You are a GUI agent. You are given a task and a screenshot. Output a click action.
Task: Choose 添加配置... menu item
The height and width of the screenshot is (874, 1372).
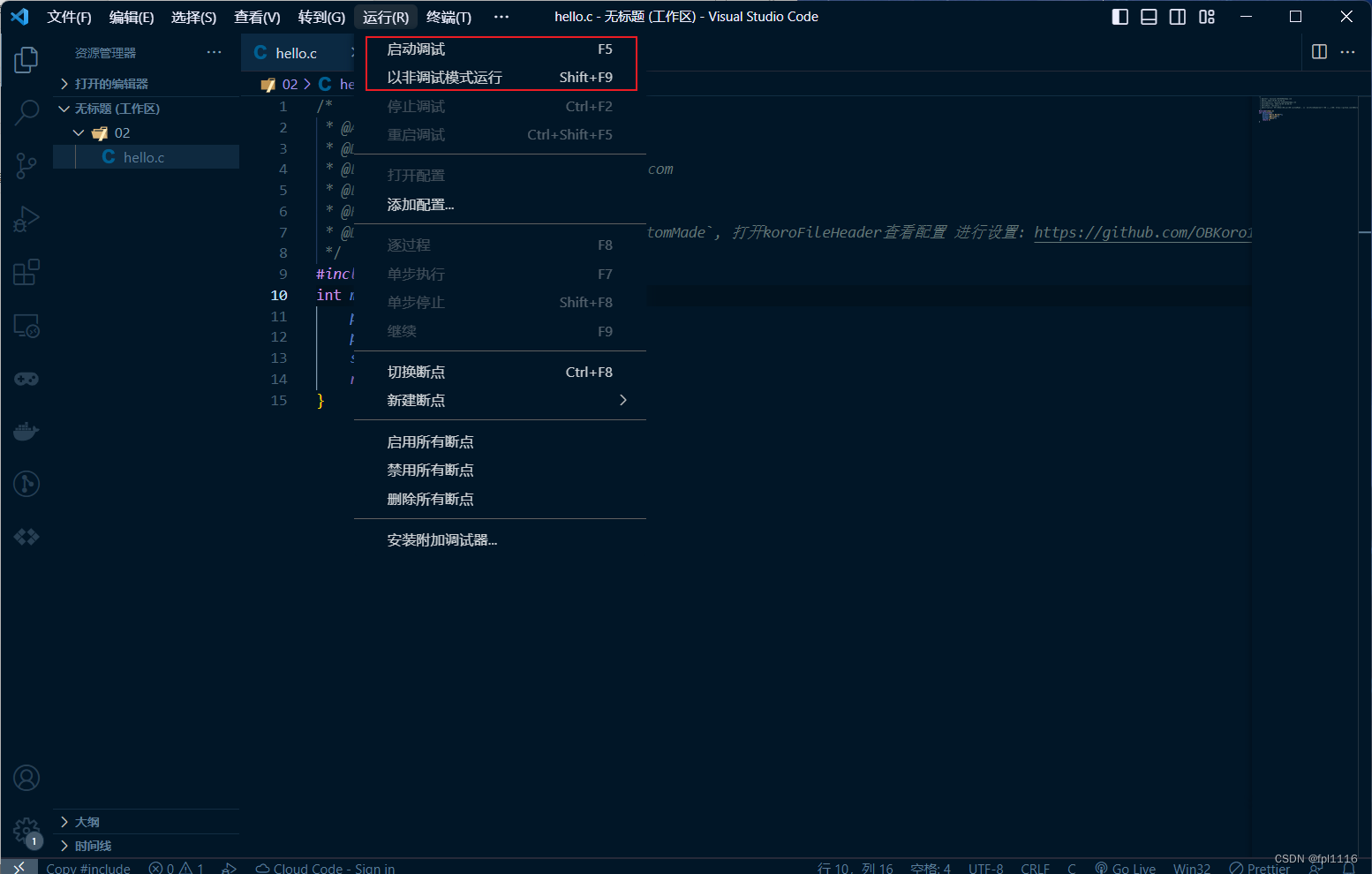pyautogui.click(x=500, y=205)
